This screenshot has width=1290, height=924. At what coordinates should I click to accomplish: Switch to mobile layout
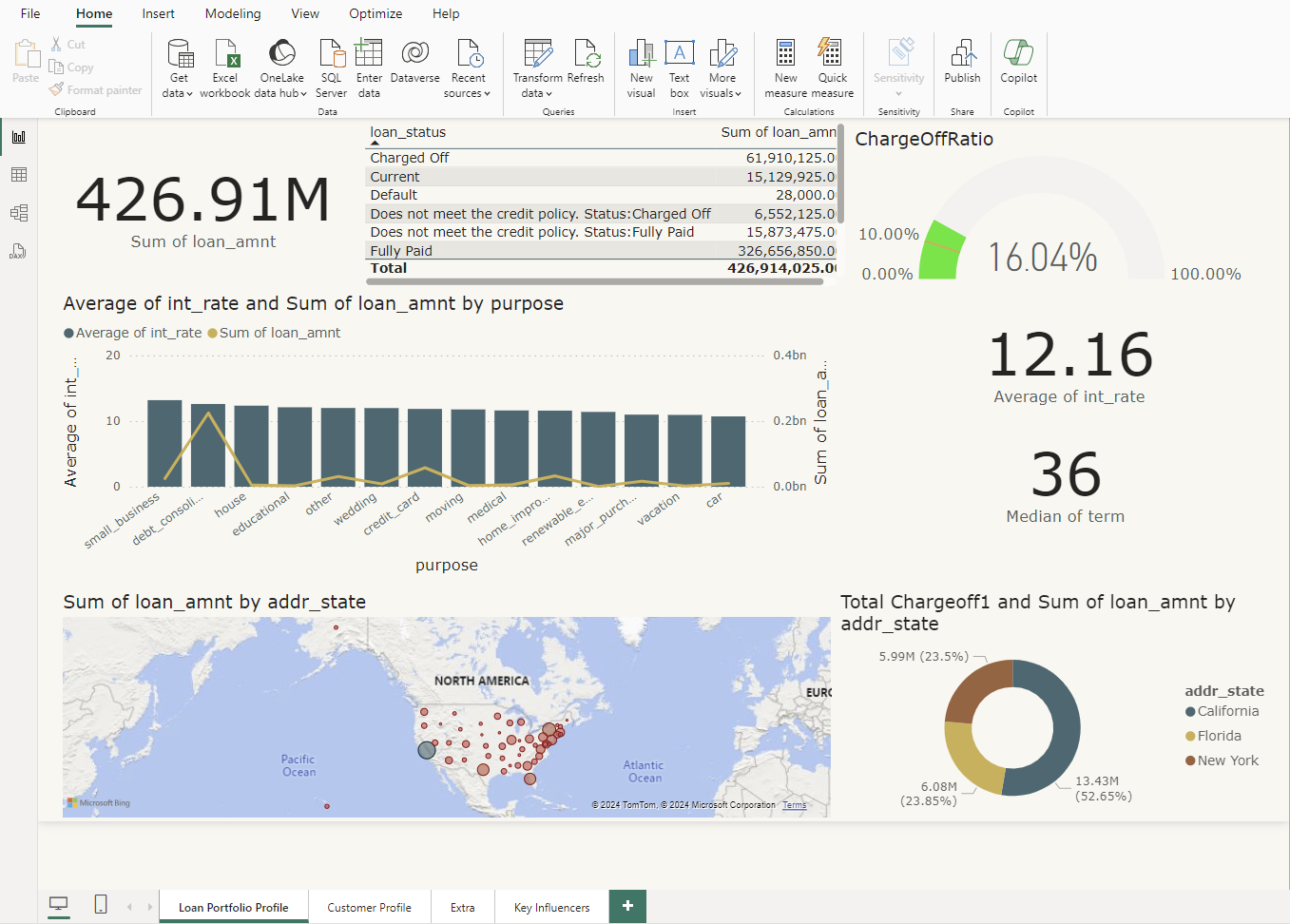[x=101, y=904]
